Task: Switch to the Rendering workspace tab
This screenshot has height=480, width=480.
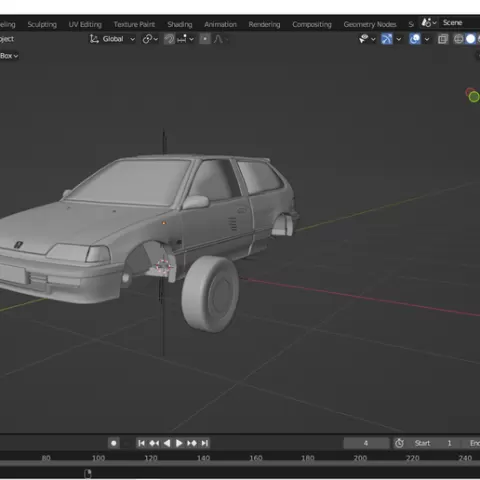Action: point(264,24)
